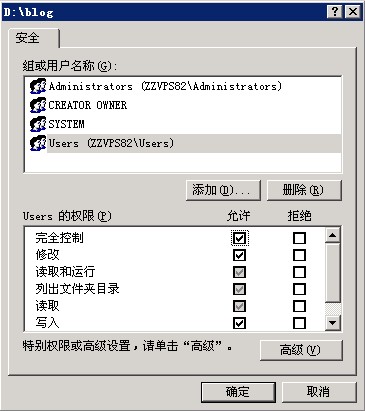Viewport: 365px width, 411px height.
Task: Click the 添加(D)... button
Action: [x=223, y=190]
